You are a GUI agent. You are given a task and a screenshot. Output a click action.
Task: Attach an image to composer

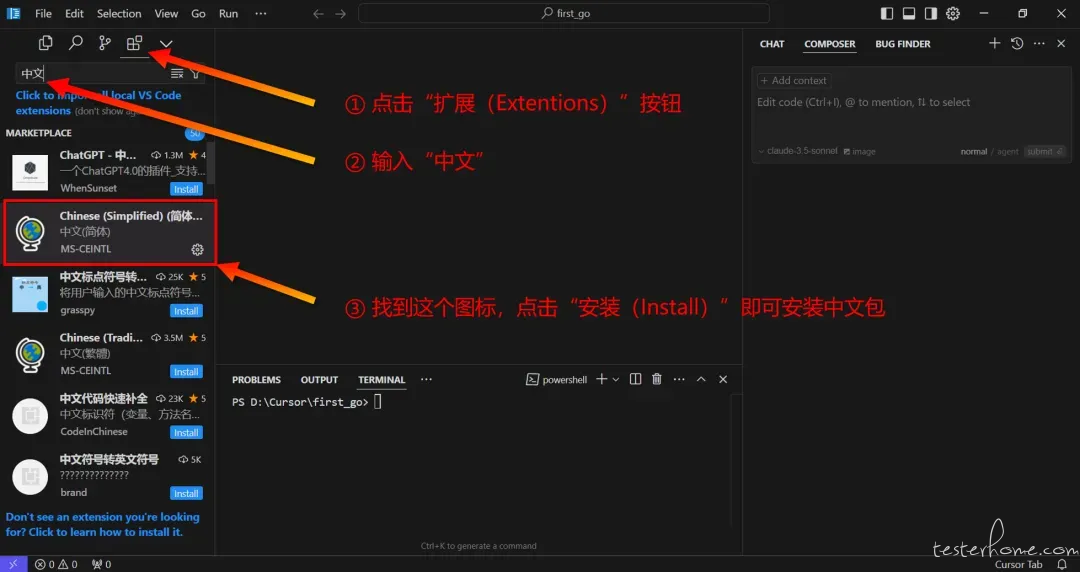click(x=860, y=152)
